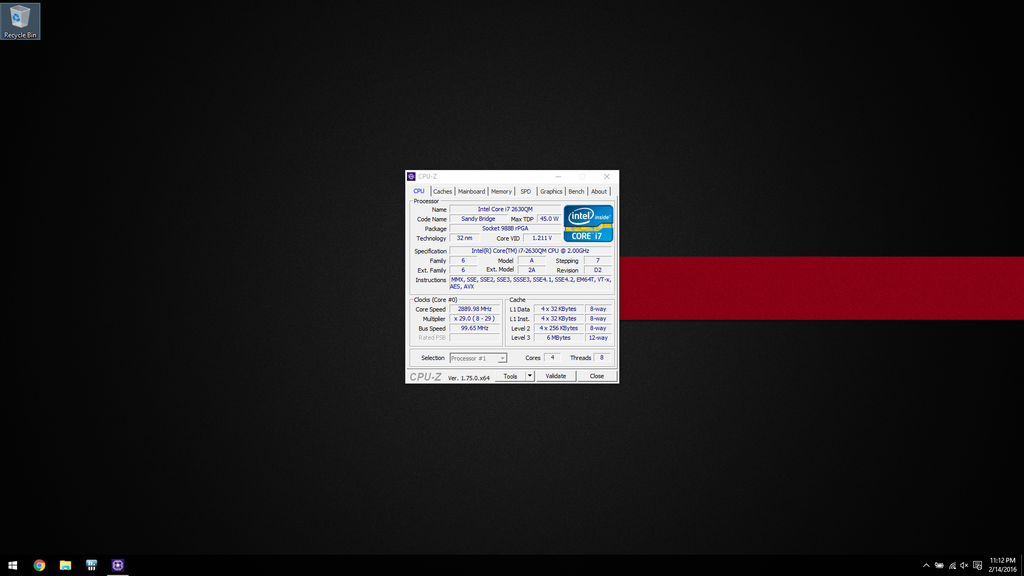Screen dimensions: 1024x576
Task: Click the '32 nm' technology value
Action: pyautogui.click(x=464, y=238)
